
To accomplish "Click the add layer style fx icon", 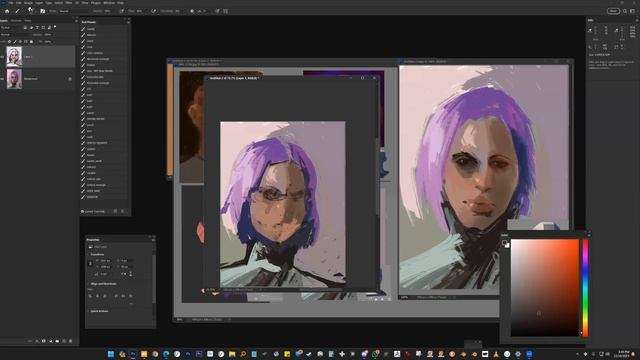I will pos(37,341).
